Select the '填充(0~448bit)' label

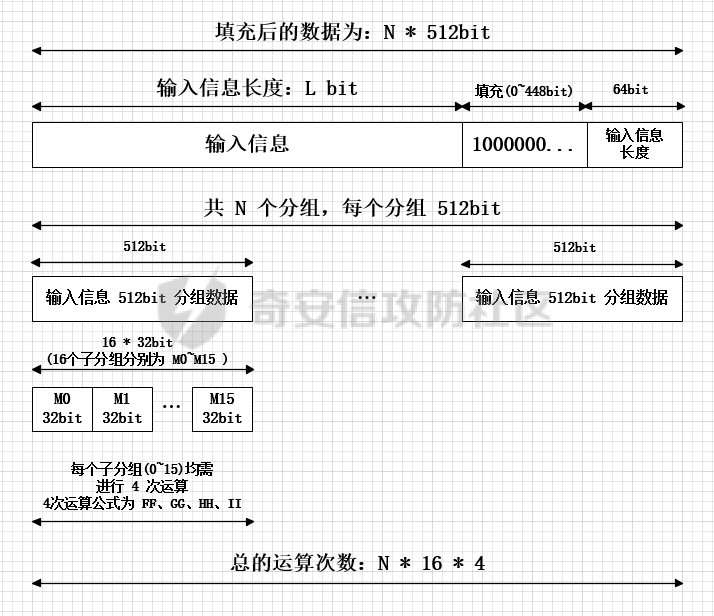click(524, 91)
